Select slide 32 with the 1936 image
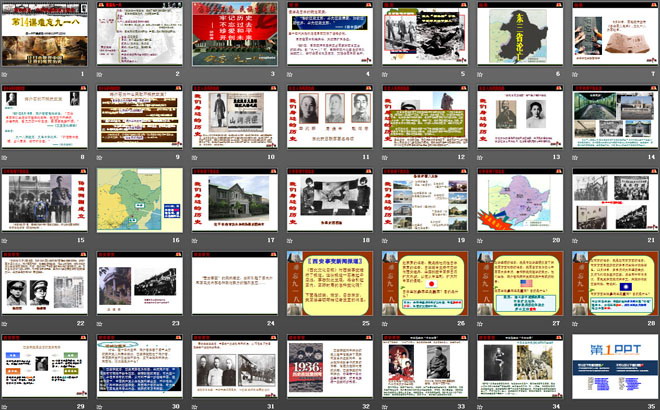Screen dimensions: 660x410 [330, 365]
